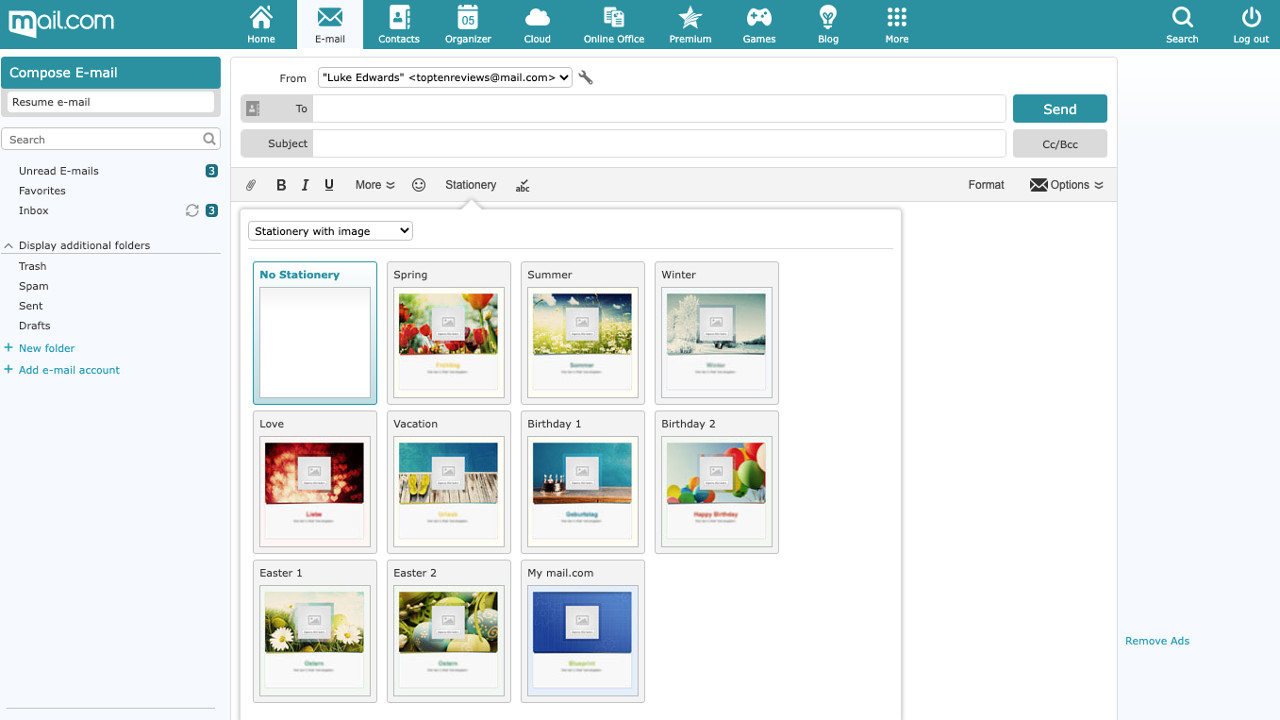Select the Spring stationery
Screen dimensions: 1280x720
(x=449, y=333)
